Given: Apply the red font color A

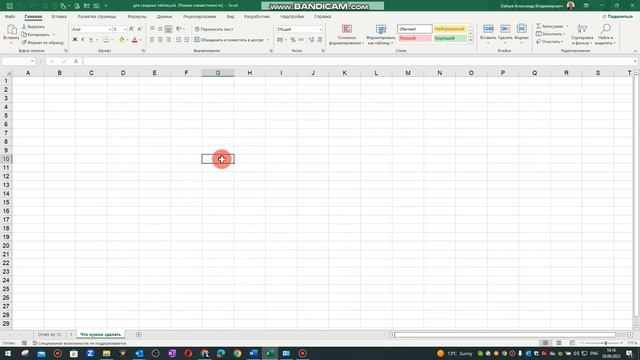Looking at the screenshot, I should pos(135,40).
